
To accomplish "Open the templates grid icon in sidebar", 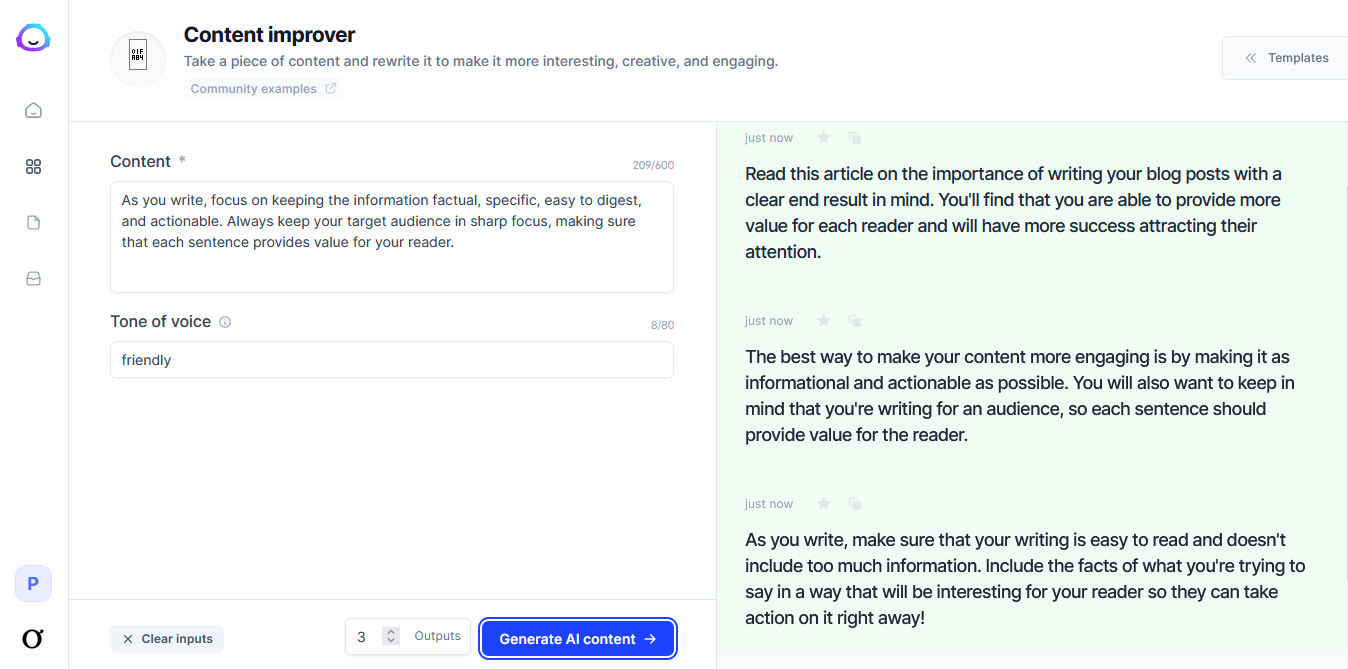I will [x=33, y=167].
